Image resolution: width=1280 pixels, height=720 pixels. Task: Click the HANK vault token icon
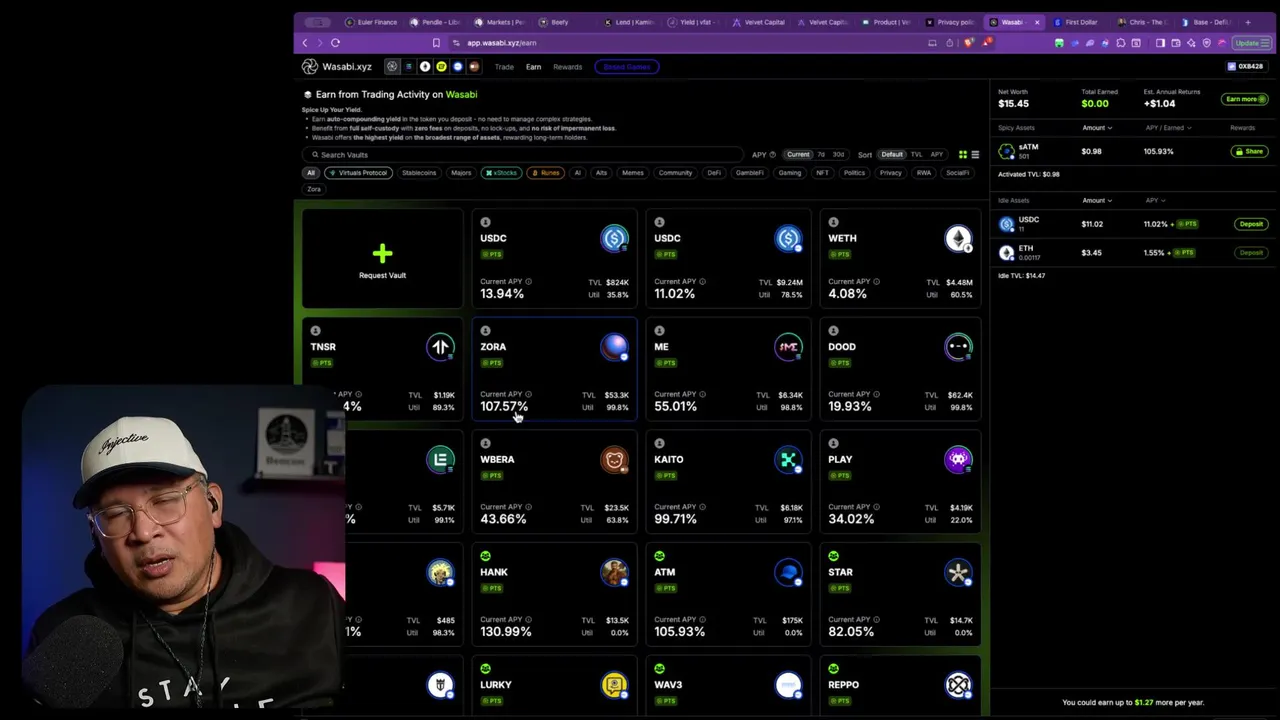tap(614, 573)
